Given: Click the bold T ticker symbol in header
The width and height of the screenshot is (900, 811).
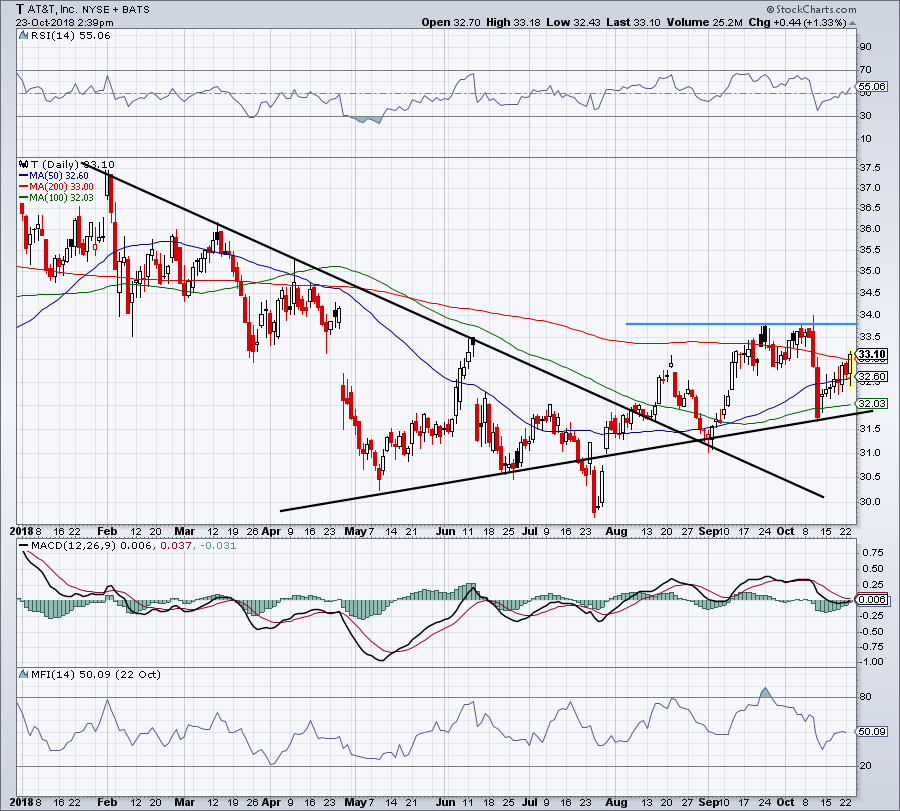Looking at the screenshot, I should coord(20,9).
